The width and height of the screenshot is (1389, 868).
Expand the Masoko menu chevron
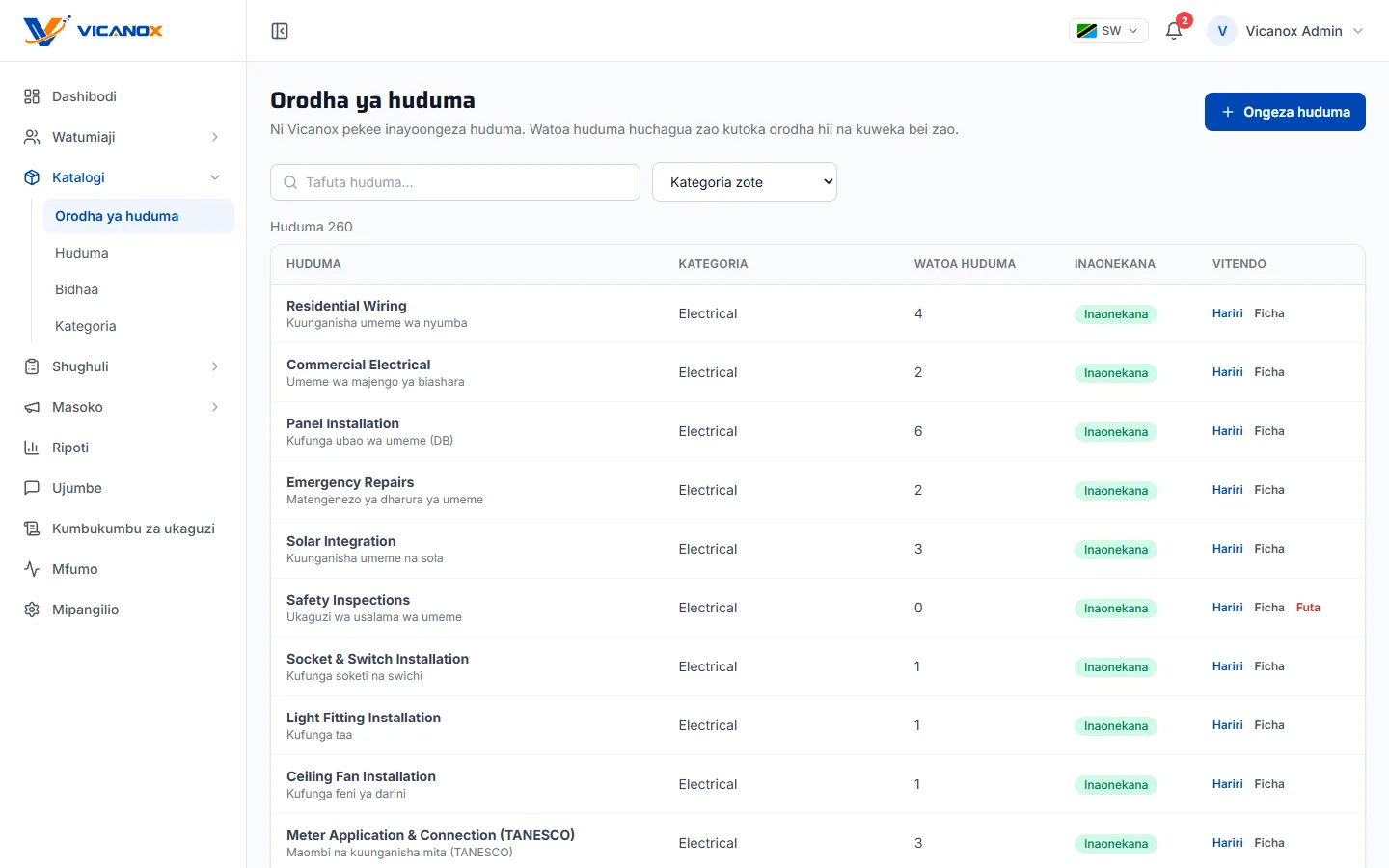(x=215, y=407)
